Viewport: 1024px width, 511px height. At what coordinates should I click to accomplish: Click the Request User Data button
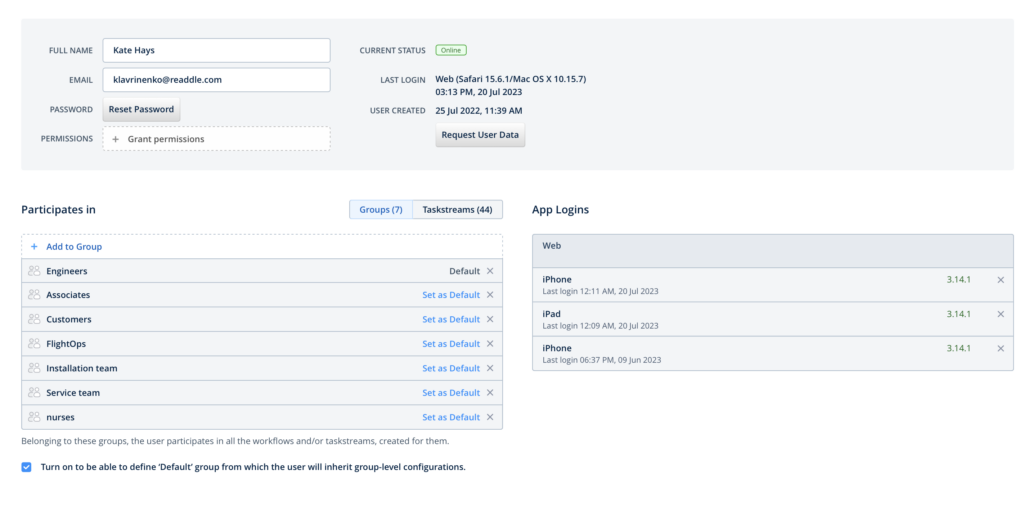tap(480, 135)
